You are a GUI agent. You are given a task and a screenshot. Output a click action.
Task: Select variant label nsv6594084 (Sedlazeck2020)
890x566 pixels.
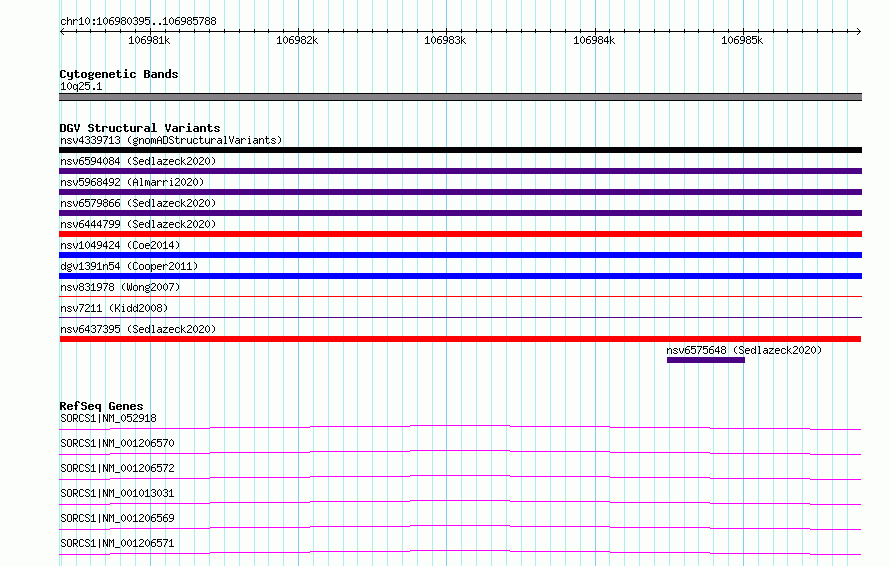[x=138, y=161]
